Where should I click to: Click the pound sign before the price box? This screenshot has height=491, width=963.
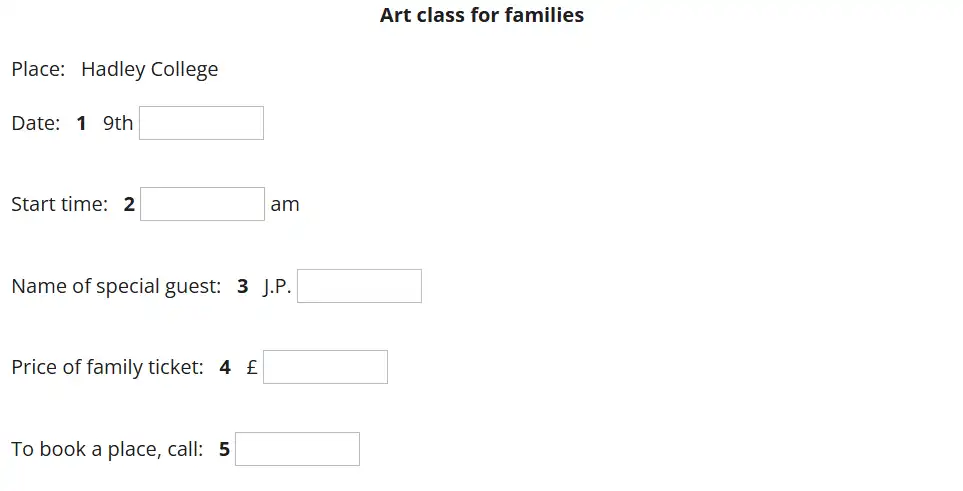(x=252, y=367)
